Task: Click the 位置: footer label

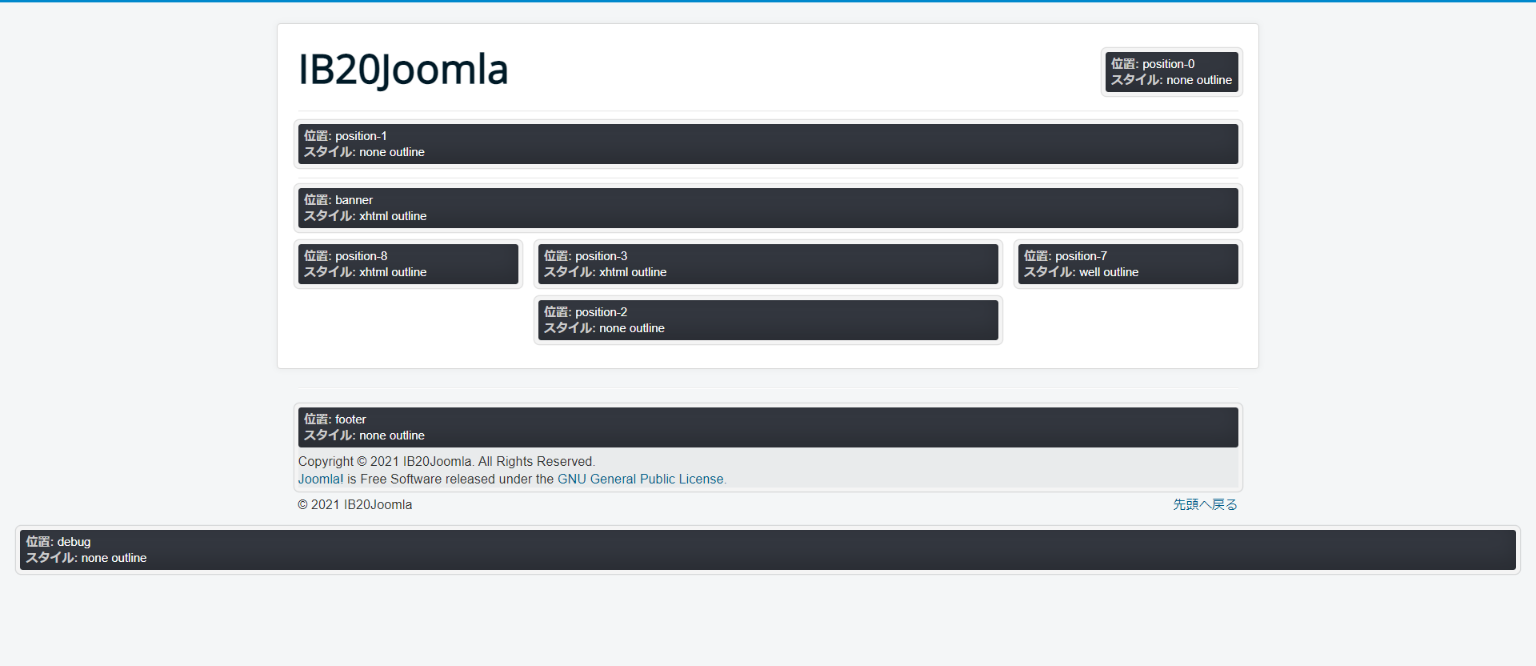Action: pos(335,420)
